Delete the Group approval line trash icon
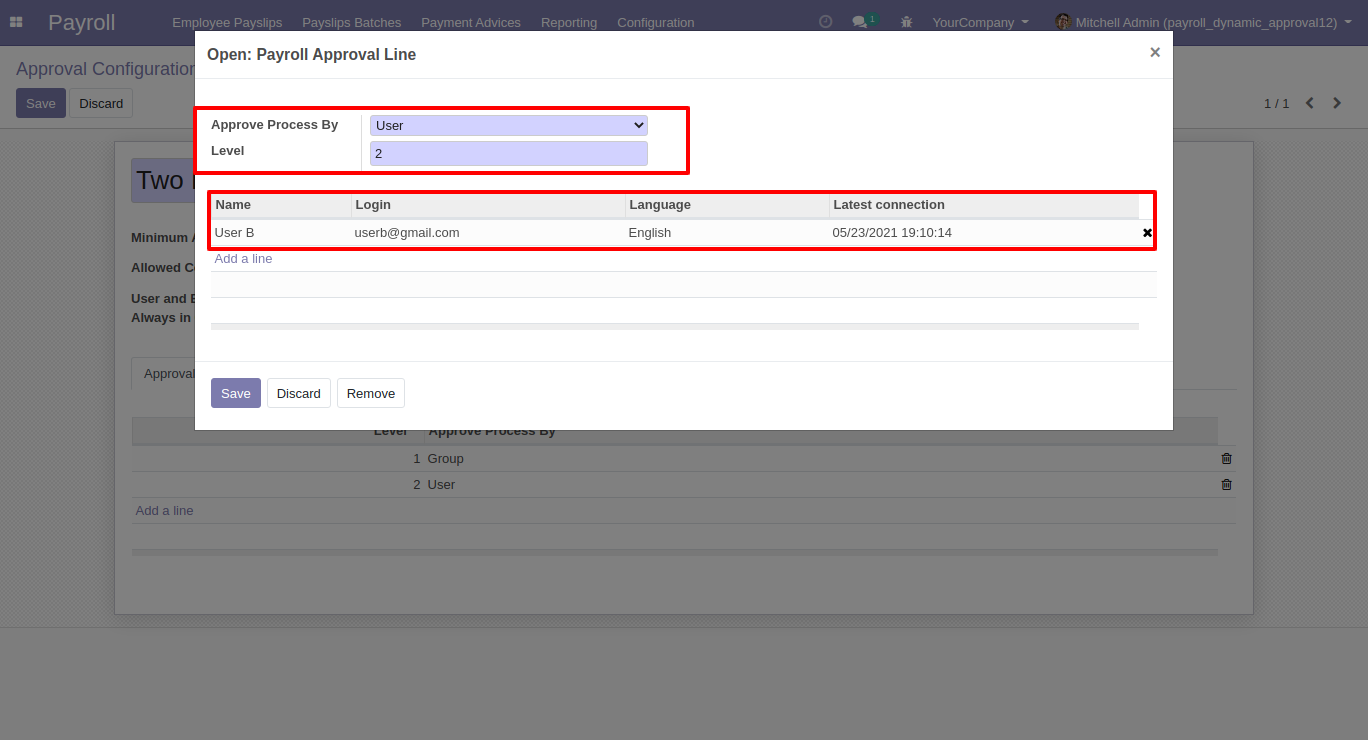This screenshot has width=1368, height=740. coord(1226,459)
